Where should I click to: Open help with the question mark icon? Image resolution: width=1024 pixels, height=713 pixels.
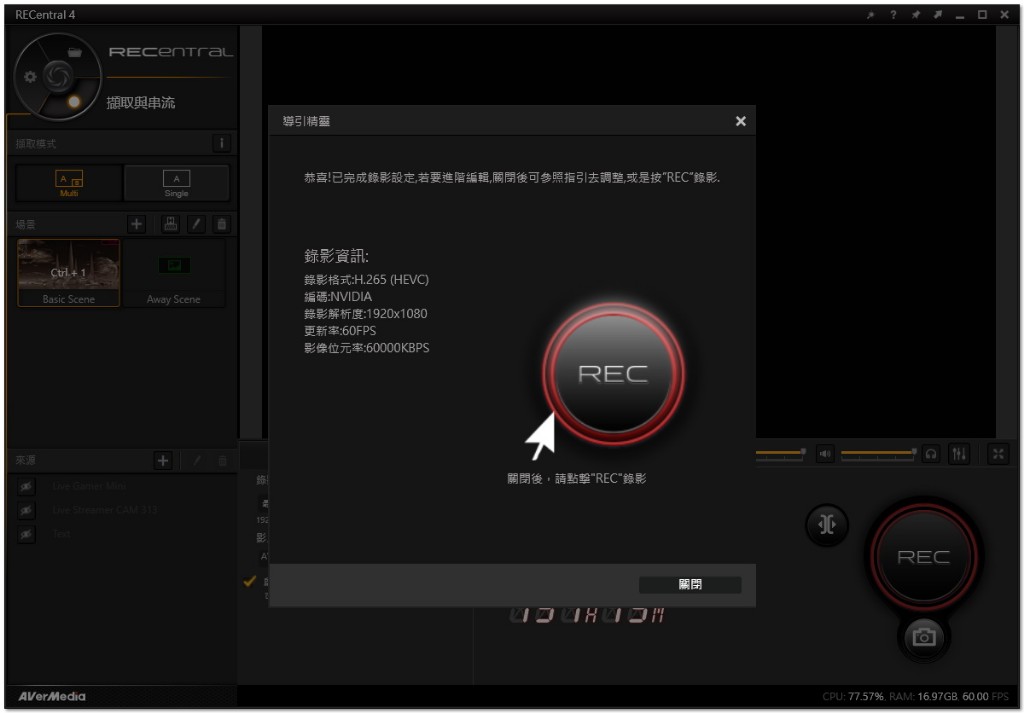893,14
